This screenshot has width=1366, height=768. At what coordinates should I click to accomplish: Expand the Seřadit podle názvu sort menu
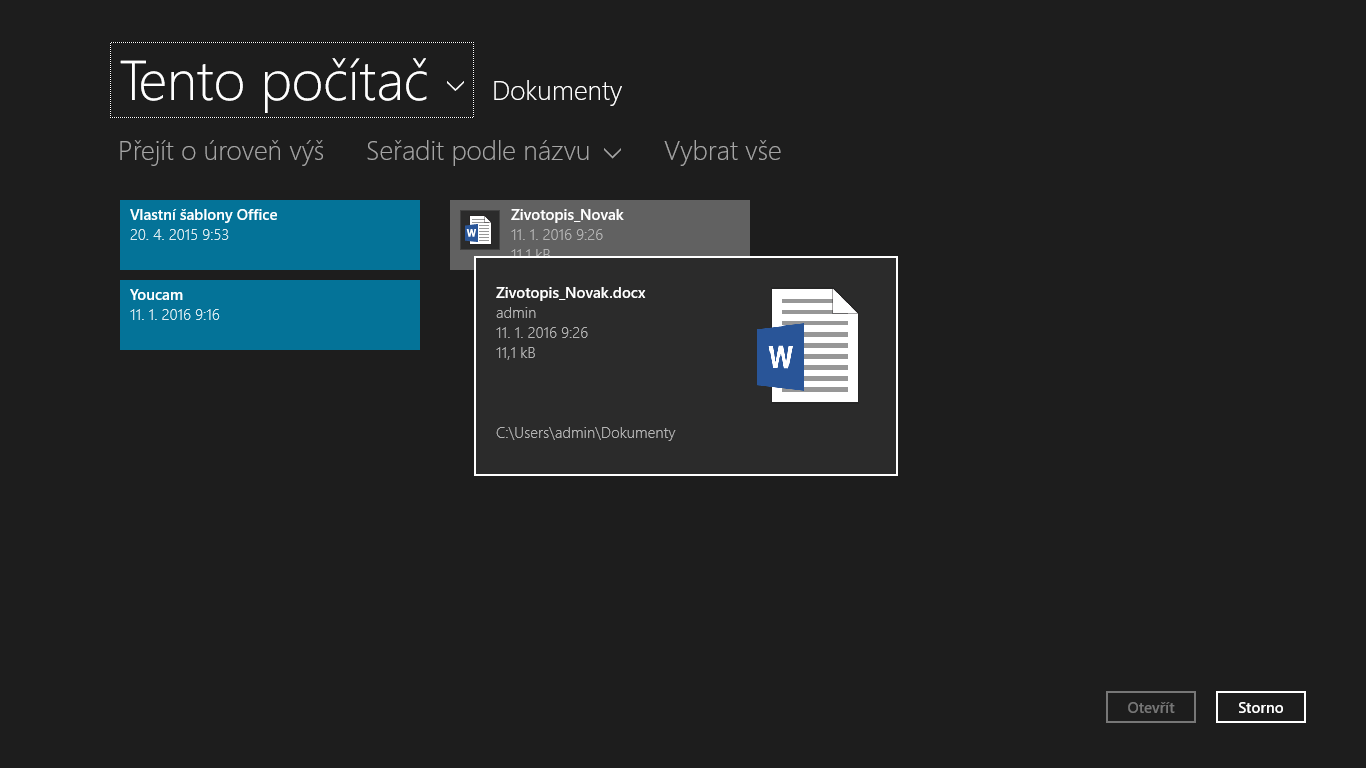tap(494, 151)
